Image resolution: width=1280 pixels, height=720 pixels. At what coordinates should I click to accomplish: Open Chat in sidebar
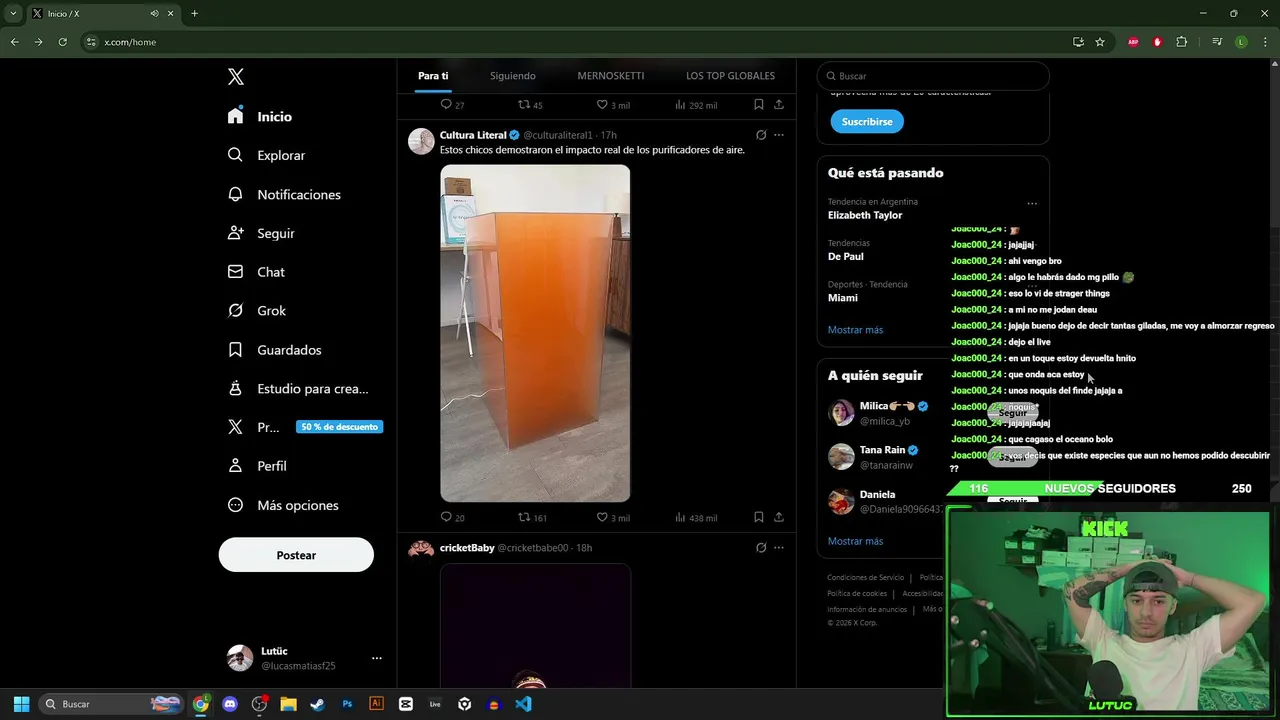(x=256, y=272)
